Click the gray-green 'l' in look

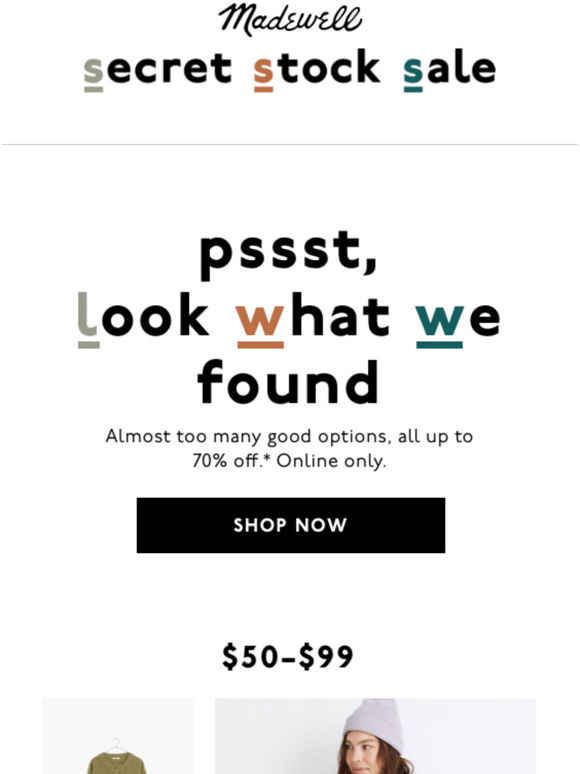point(89,320)
